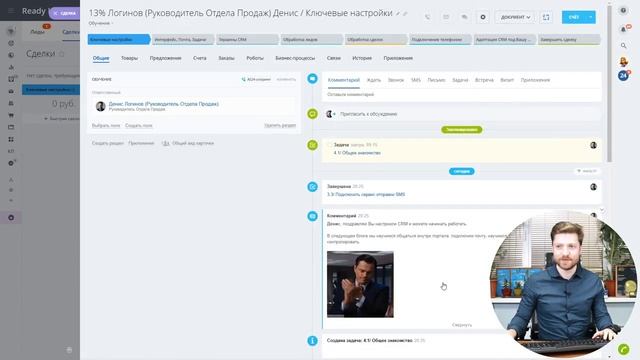Open the gear settings button in deal header
This screenshot has width=640, height=360.
point(483,17)
